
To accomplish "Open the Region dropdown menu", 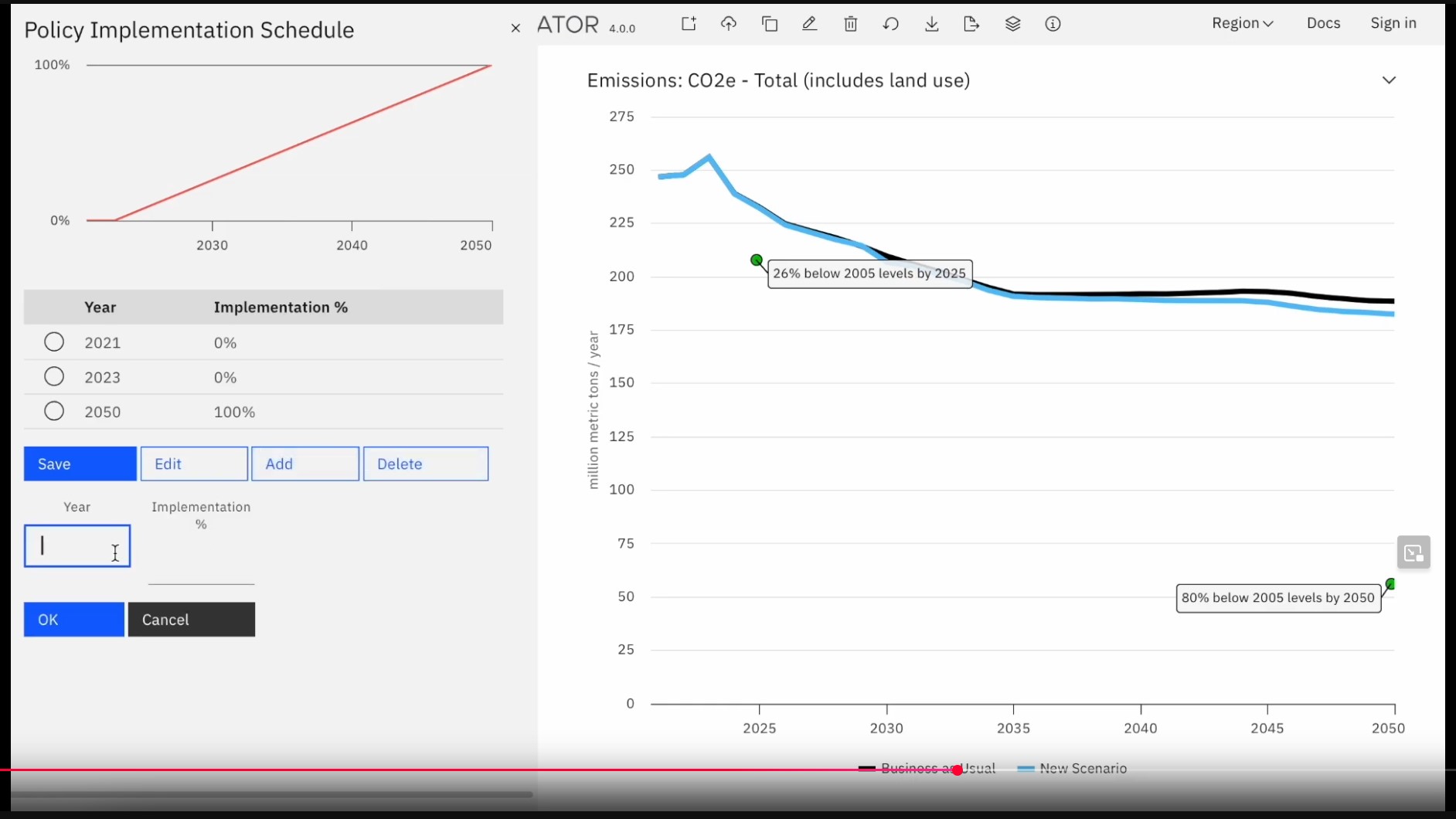I will 1242,23.
